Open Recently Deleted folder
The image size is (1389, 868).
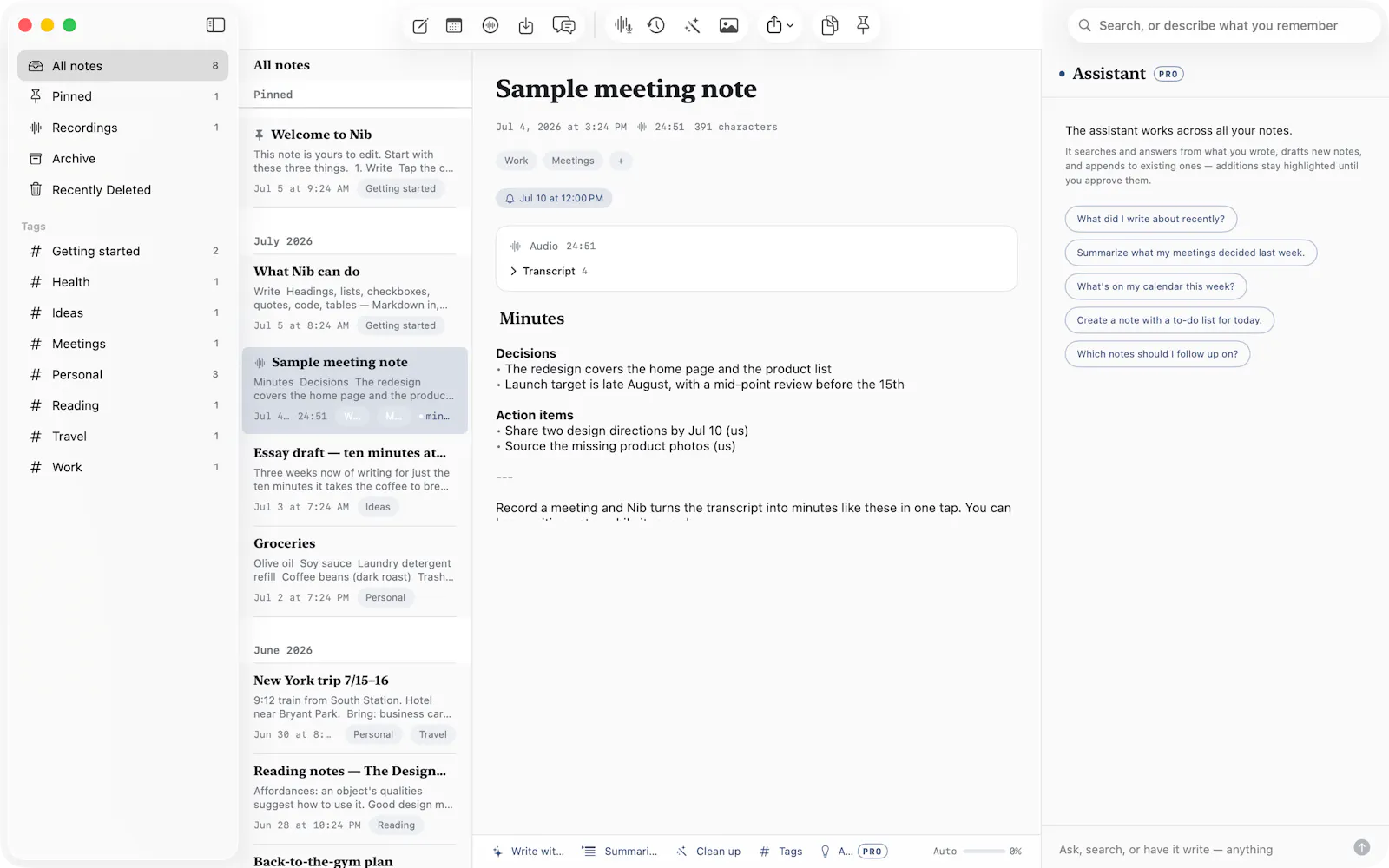[x=123, y=190]
